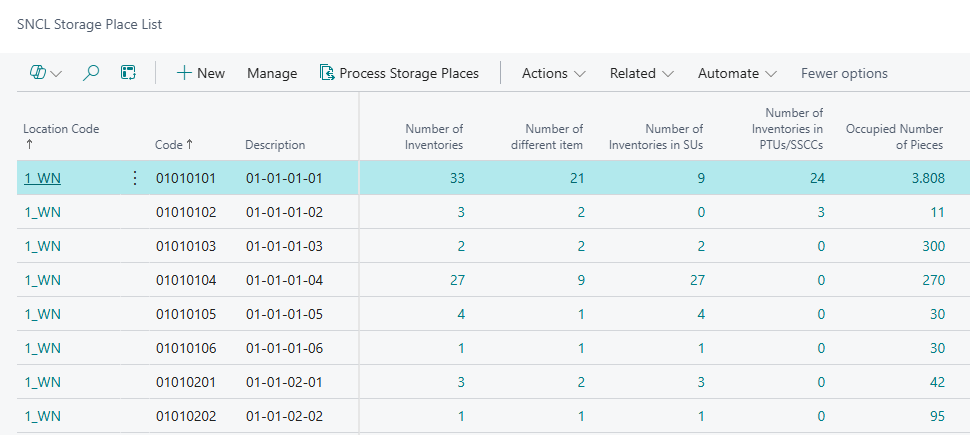970x435 pixels.
Task: Expand the Copilot dropdown chevron
Action: (x=56, y=74)
